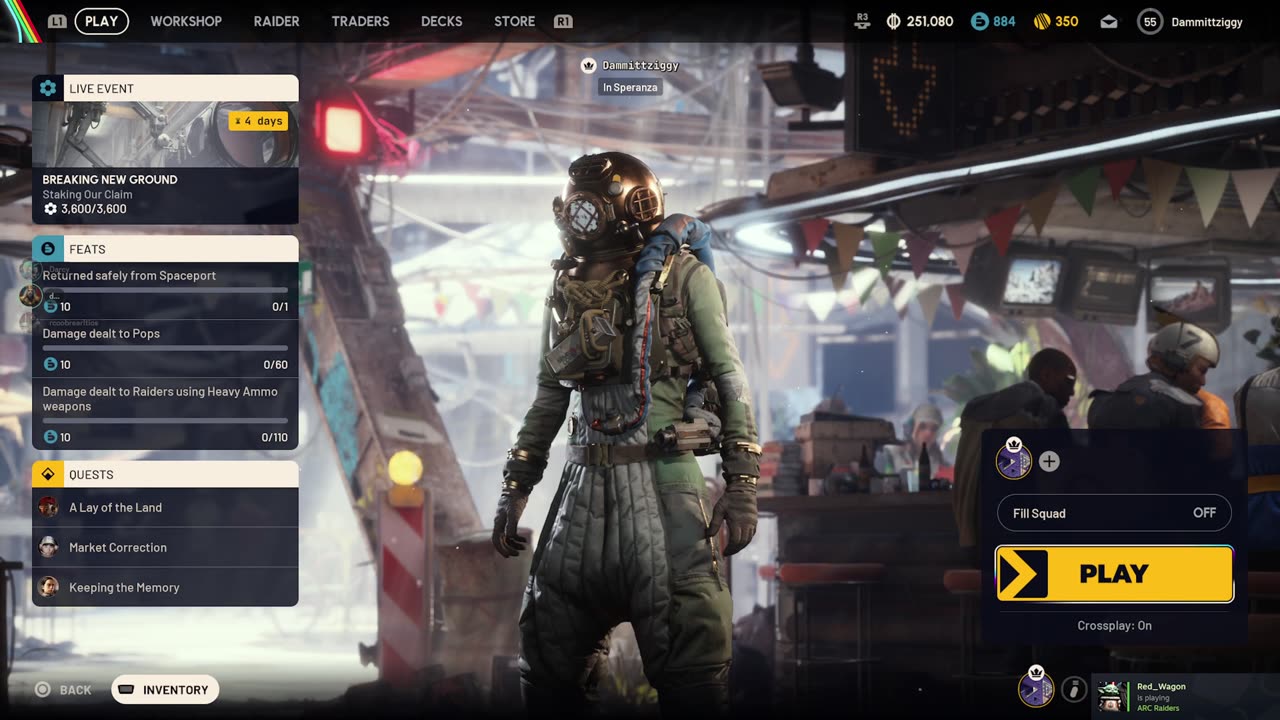Open the Market Correction quest
Image resolution: width=1280 pixels, height=720 pixels.
[165, 547]
